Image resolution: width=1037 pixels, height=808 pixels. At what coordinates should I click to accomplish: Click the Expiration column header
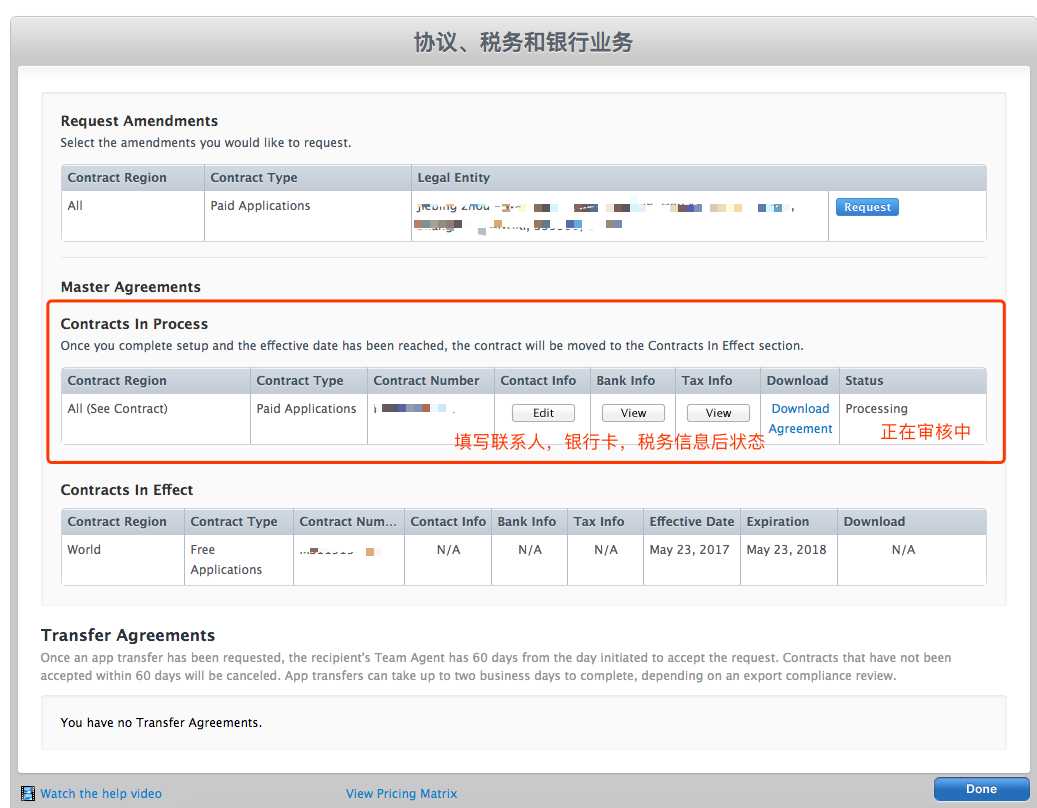(x=778, y=521)
